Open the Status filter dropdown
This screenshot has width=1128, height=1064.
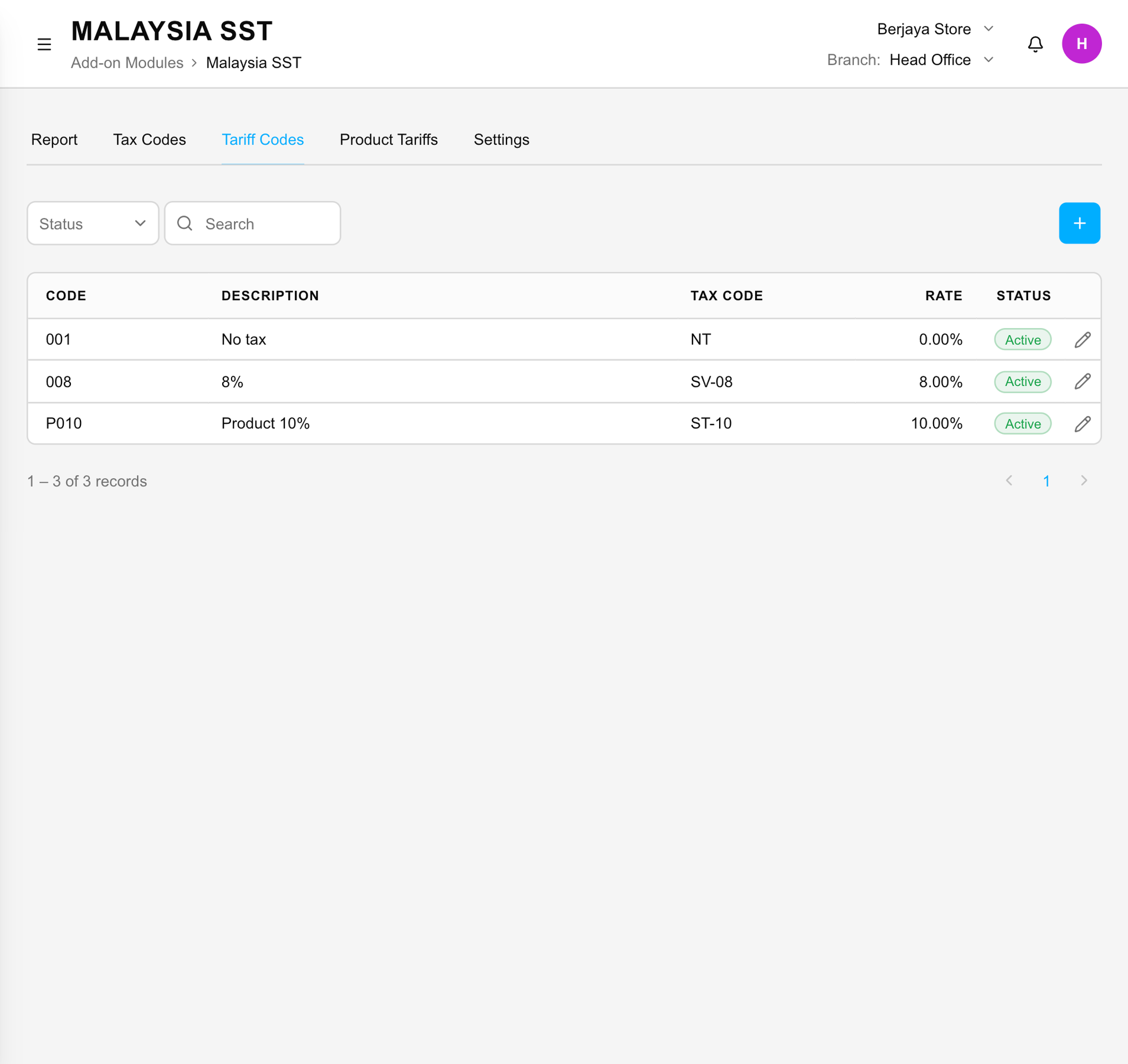[93, 223]
